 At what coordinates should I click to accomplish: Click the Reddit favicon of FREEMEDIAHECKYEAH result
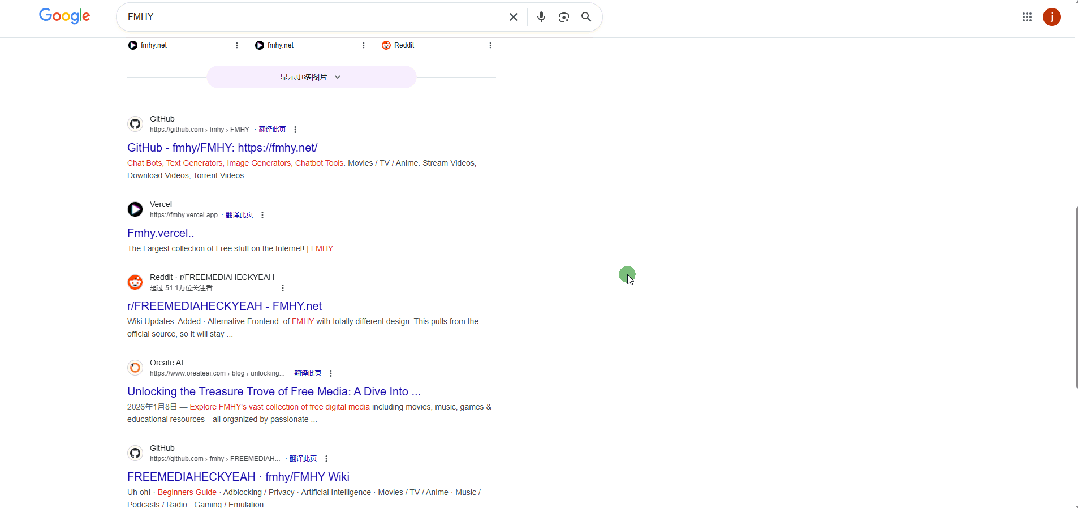point(135,282)
